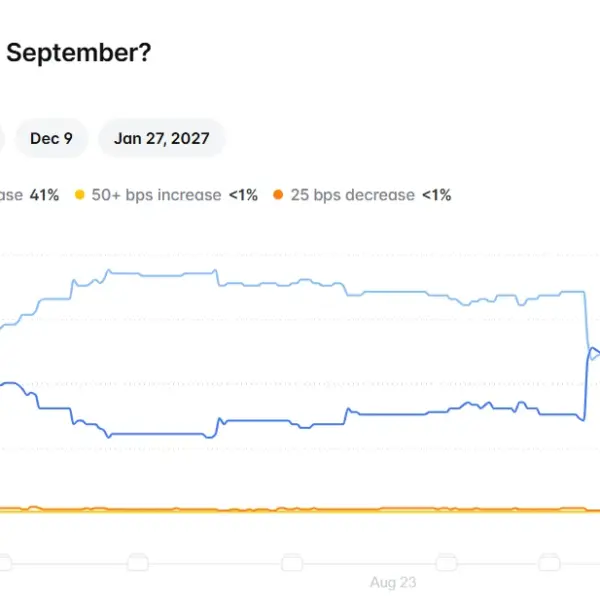
Task: Select the '25 bps decrease' legend label
Action: coord(352,195)
